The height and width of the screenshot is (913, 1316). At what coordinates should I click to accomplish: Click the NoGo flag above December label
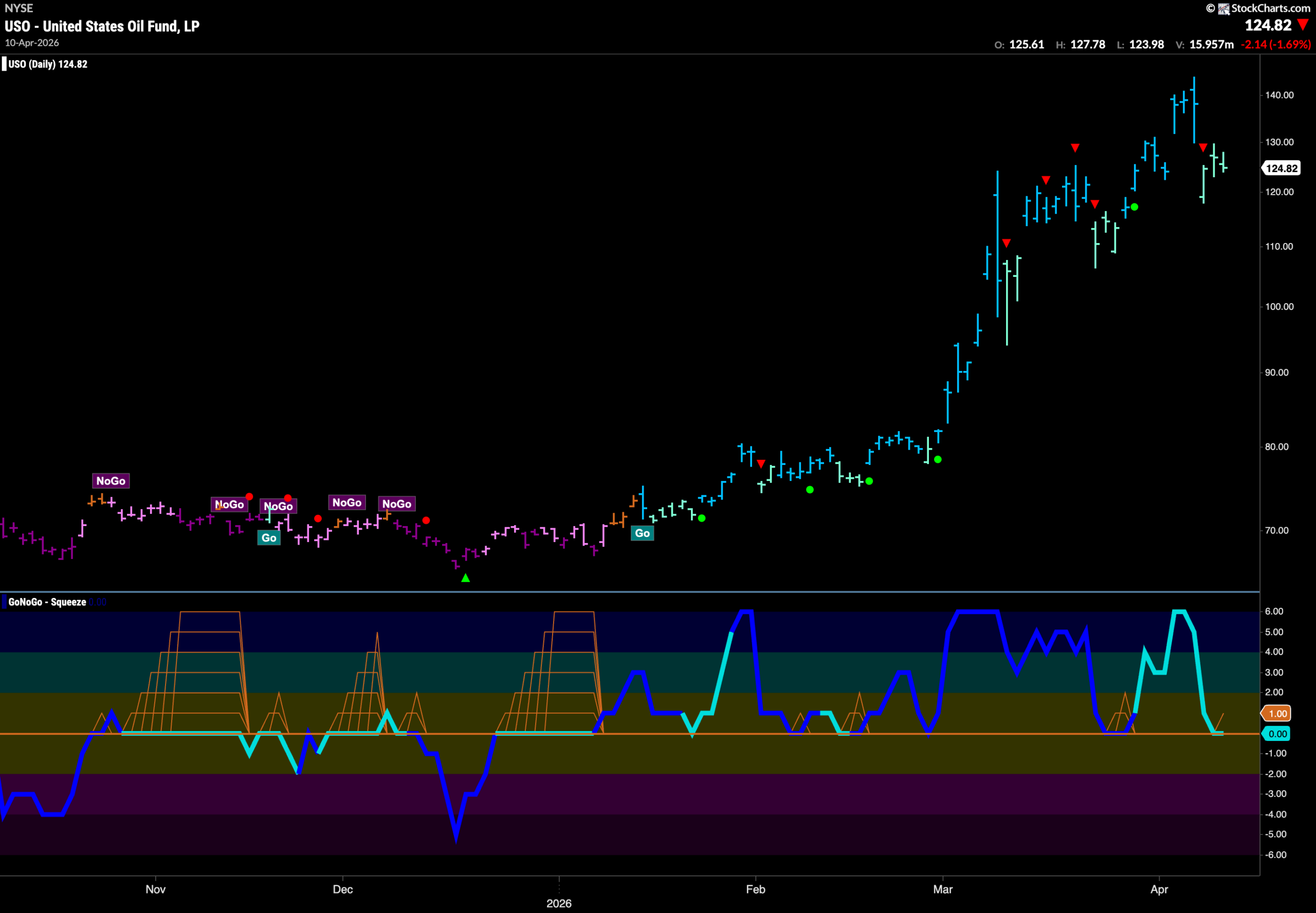347,503
